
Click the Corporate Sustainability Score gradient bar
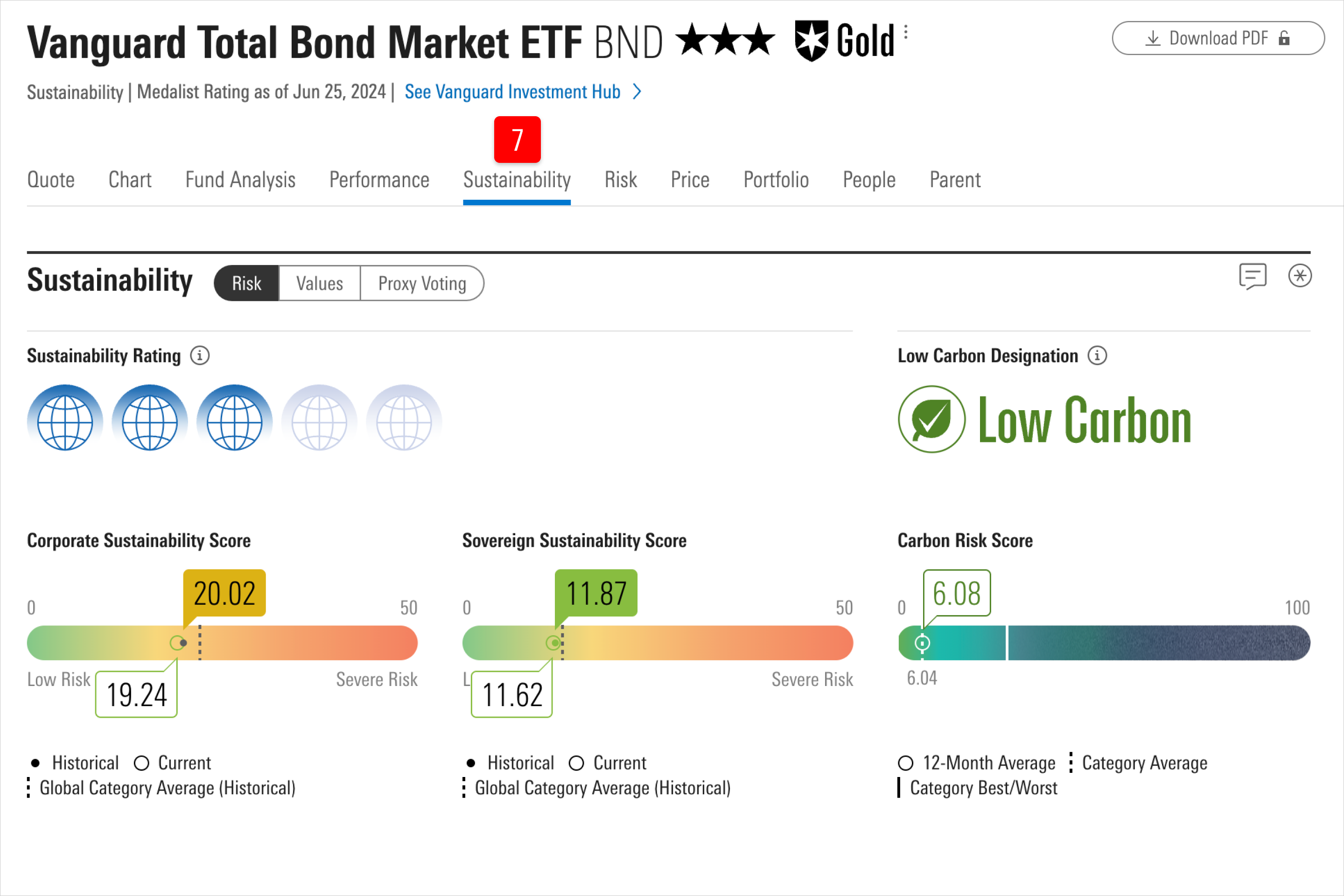[222, 643]
